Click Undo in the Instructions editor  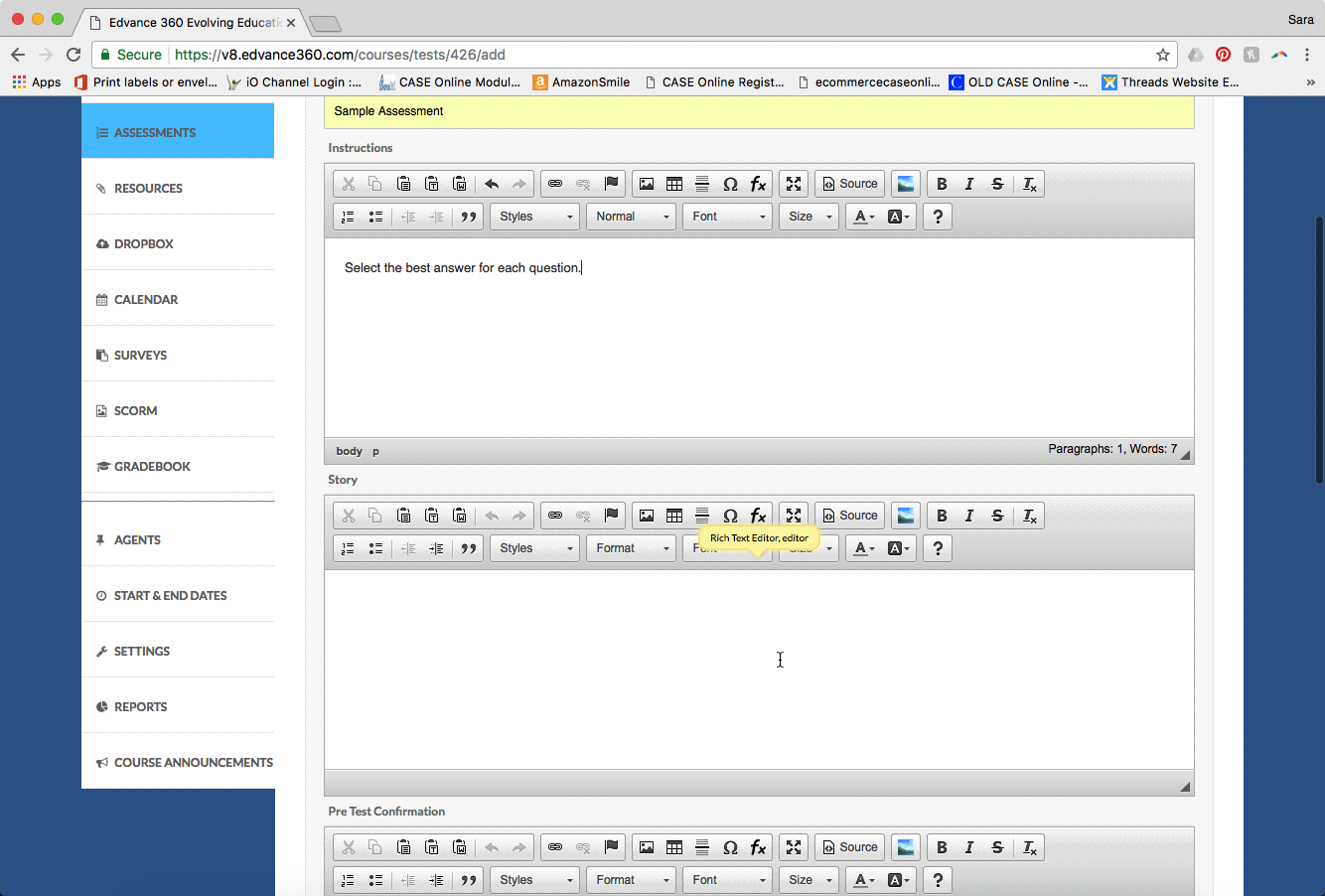[492, 184]
